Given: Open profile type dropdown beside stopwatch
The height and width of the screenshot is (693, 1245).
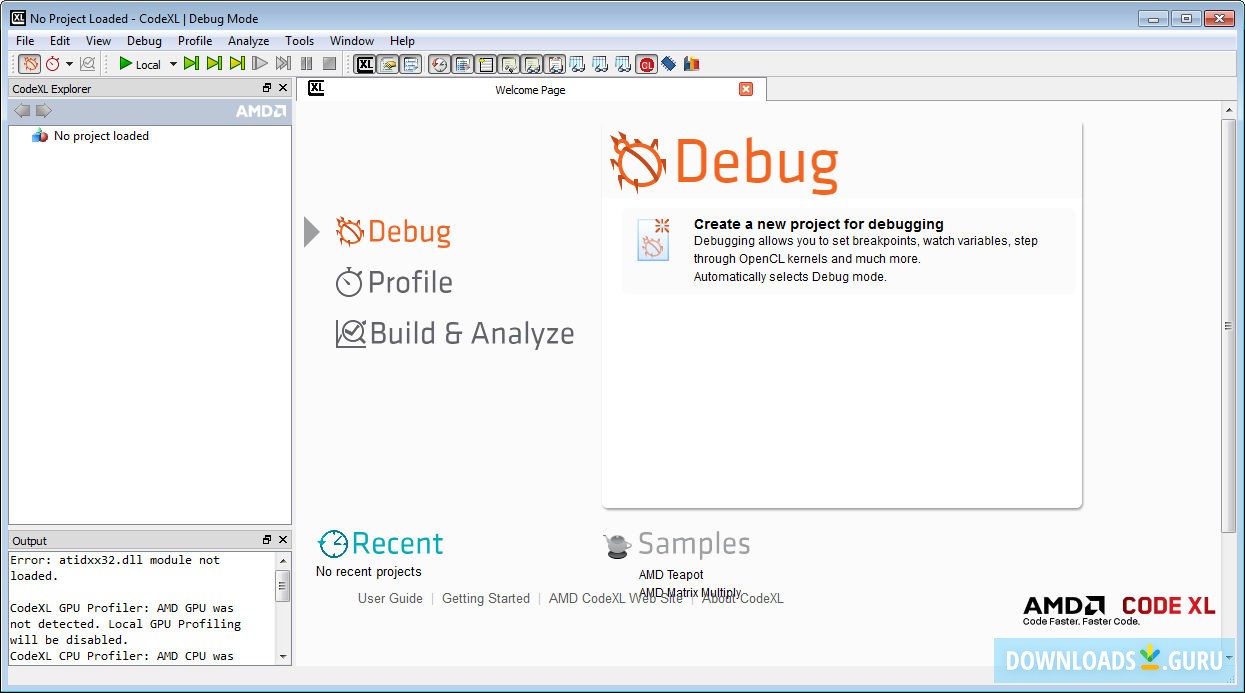Looking at the screenshot, I should [69, 64].
